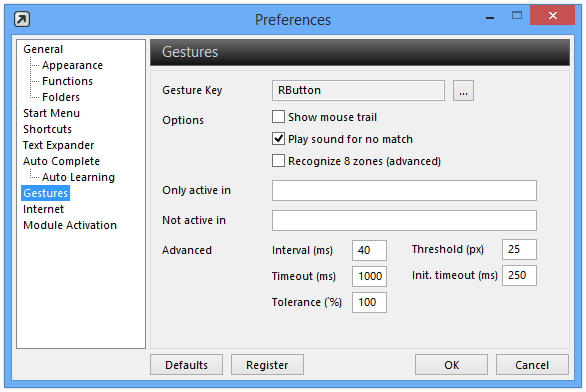Click the Tolerance (%) field
This screenshot has height=392, width=586.
point(369,302)
